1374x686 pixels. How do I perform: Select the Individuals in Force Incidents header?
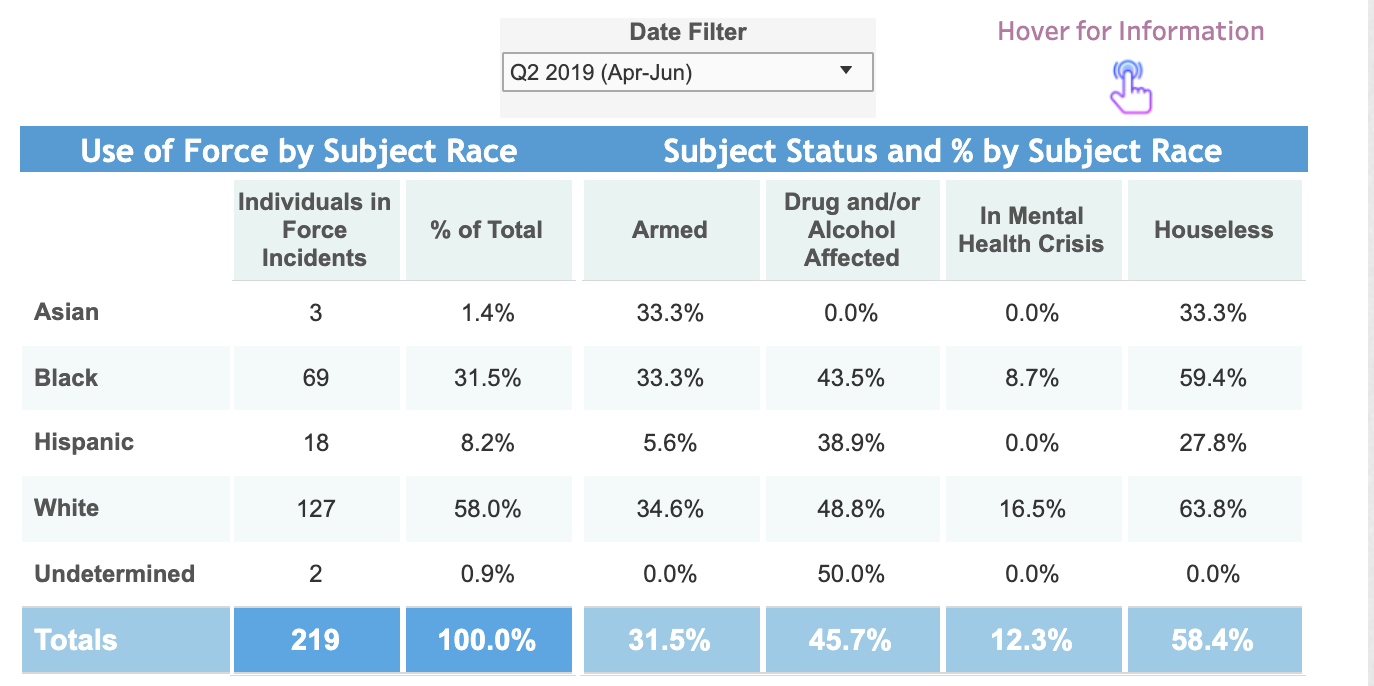(315, 230)
